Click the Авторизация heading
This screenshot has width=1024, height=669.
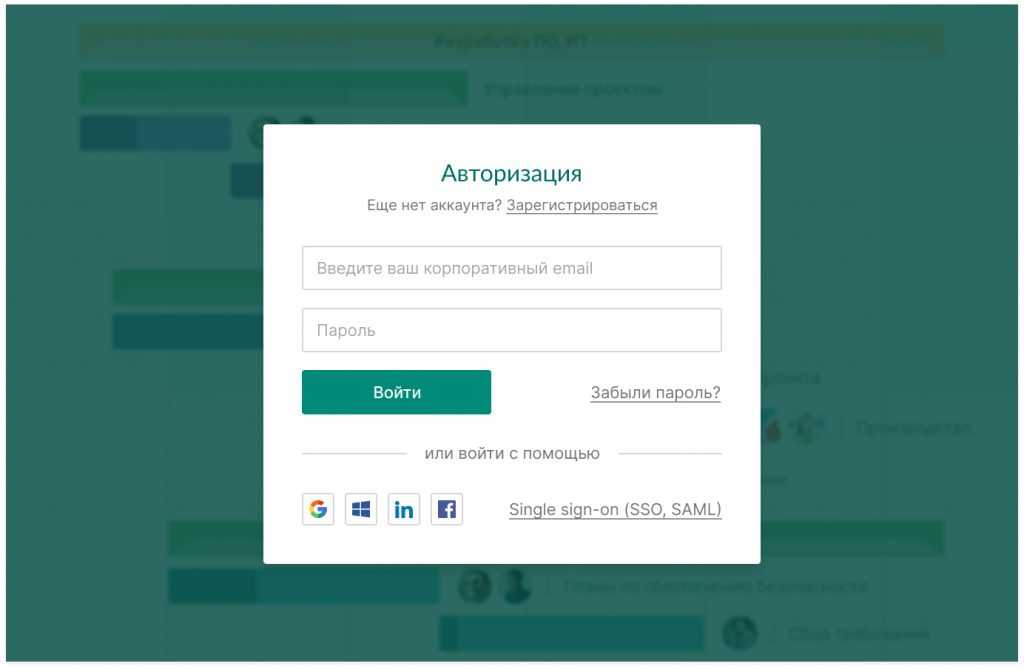point(511,173)
